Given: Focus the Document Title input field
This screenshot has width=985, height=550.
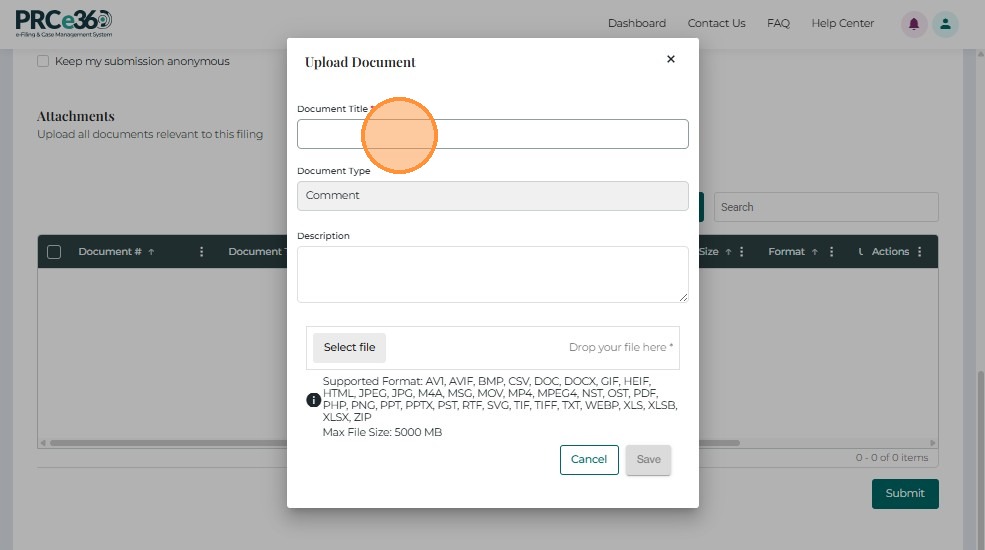Looking at the screenshot, I should [x=492, y=134].
